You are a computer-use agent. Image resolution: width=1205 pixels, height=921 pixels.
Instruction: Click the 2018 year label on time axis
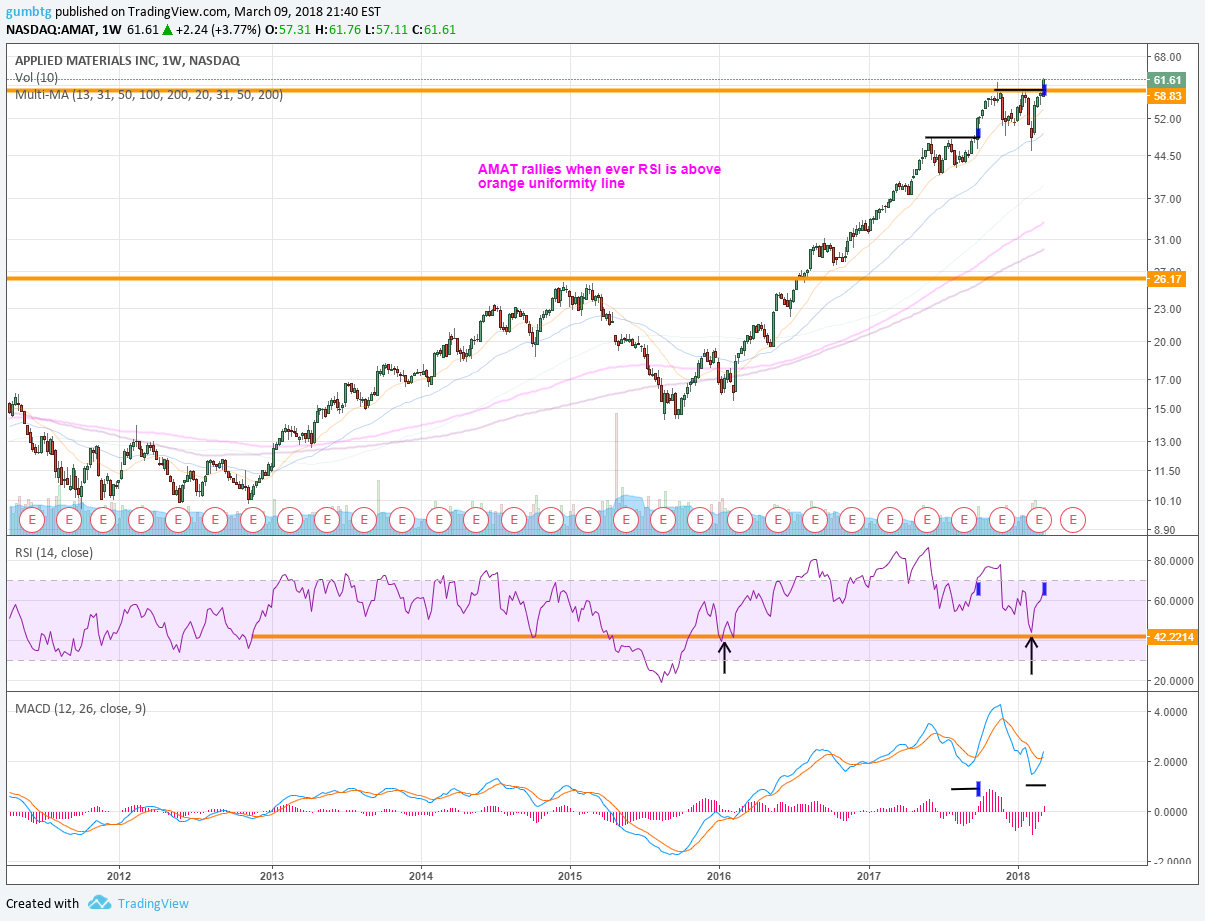(1018, 877)
